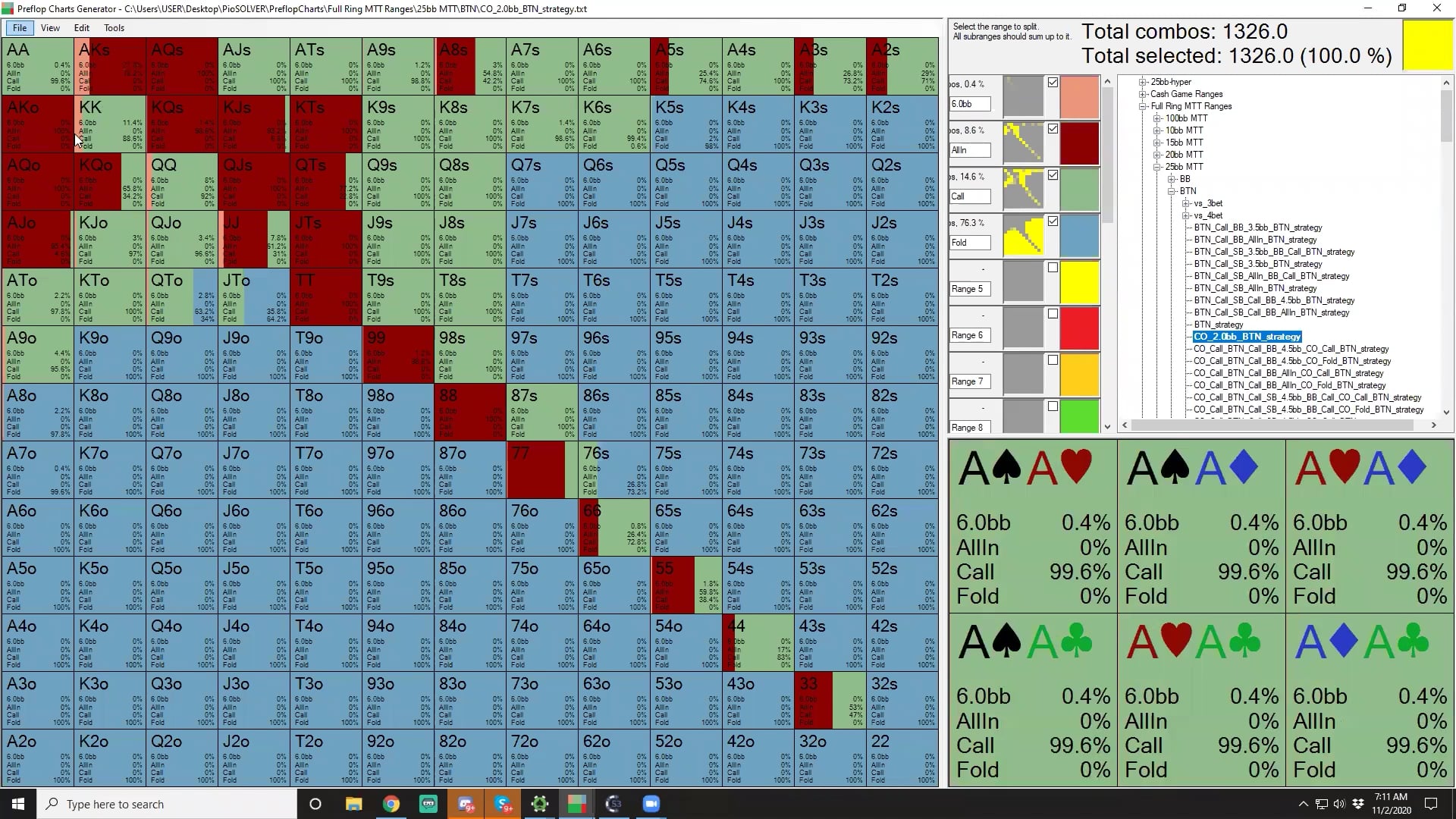Screen dimensions: 1456x819
Task: Click the AllIn range thumbnail preview
Action: tap(1023, 143)
